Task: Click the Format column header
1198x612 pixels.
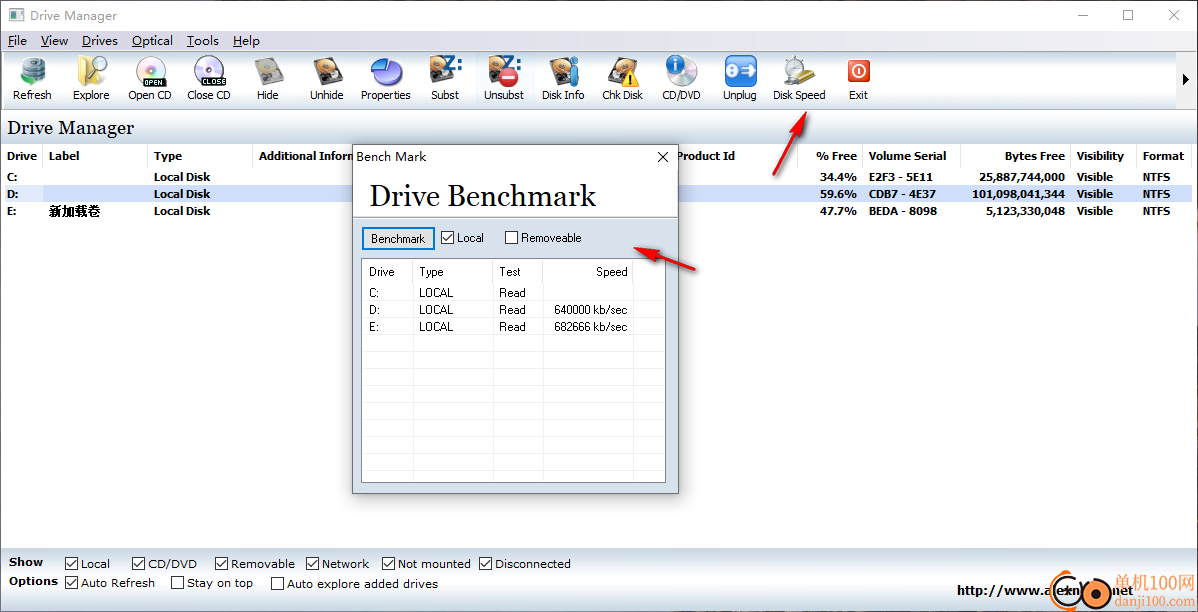Action: point(1164,156)
